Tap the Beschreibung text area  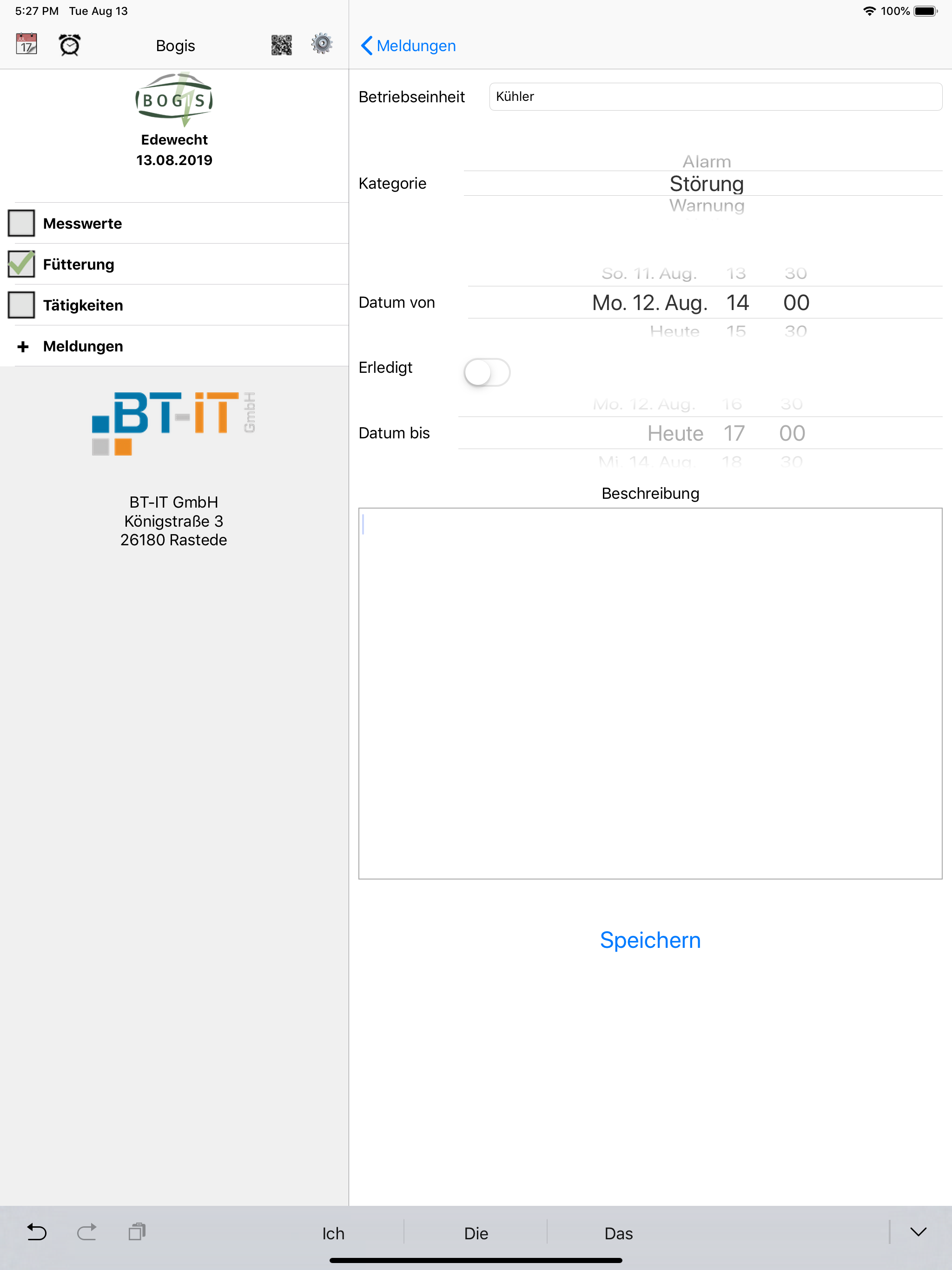(x=650, y=693)
